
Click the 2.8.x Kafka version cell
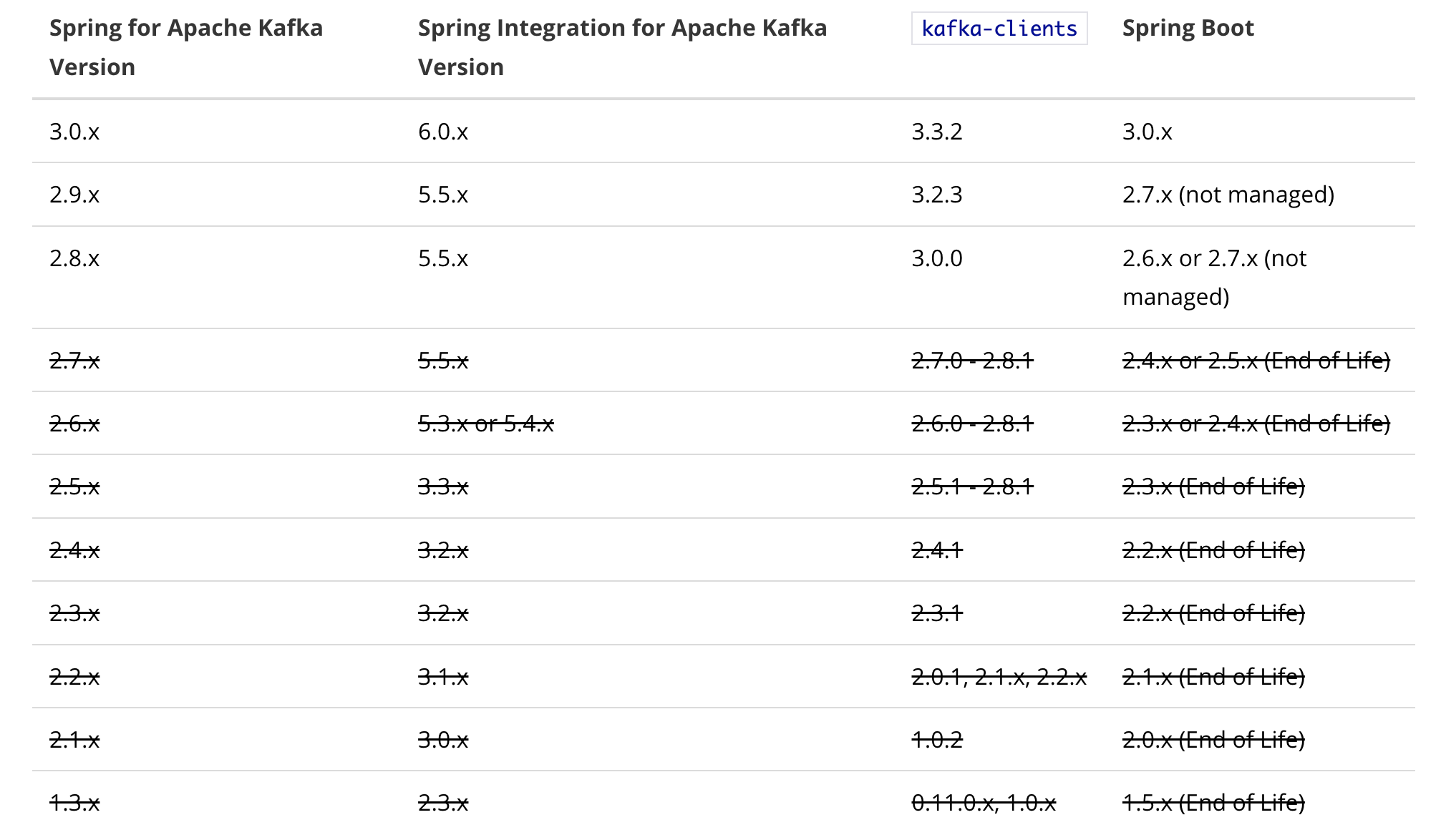point(74,258)
